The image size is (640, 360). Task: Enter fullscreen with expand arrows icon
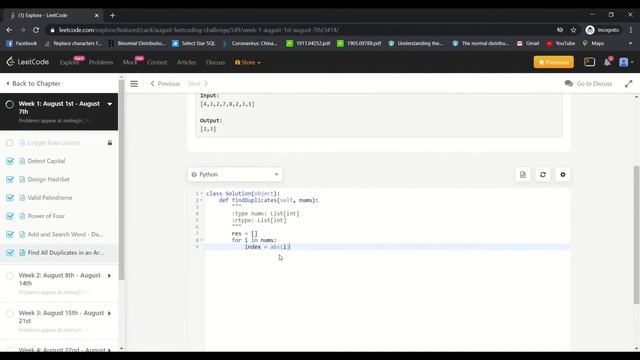[x=628, y=84]
